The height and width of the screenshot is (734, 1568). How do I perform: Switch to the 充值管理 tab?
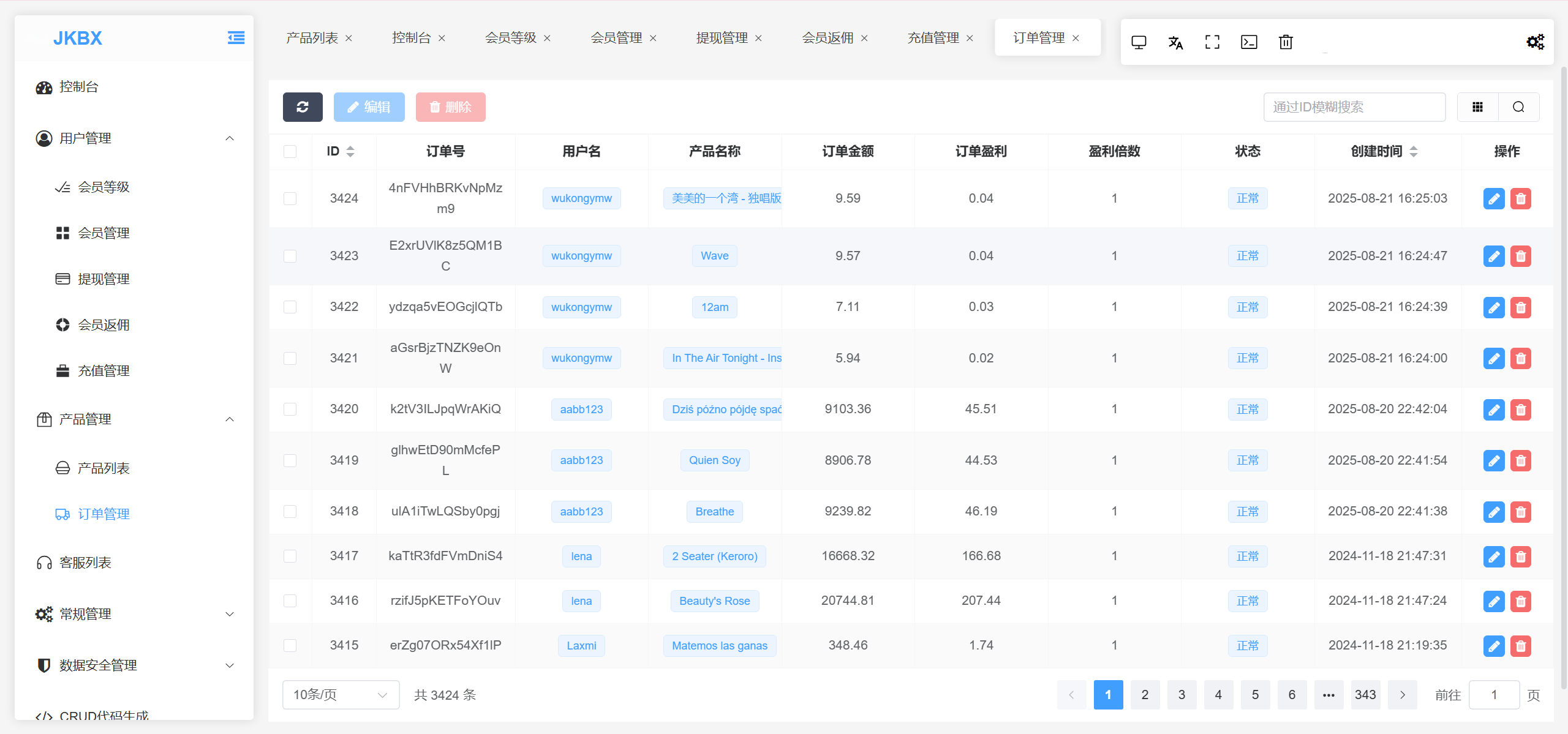(x=932, y=38)
